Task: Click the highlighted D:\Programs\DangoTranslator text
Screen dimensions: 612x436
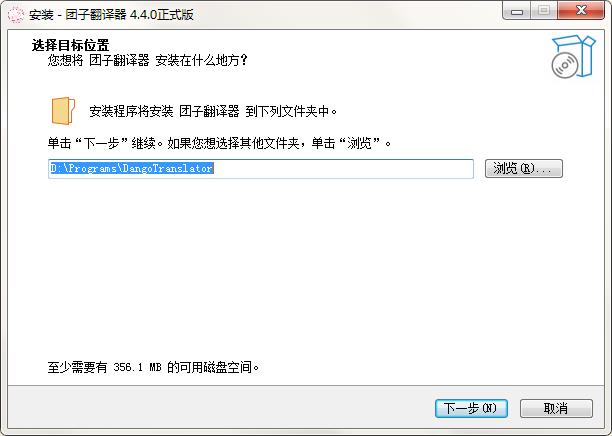Action: (x=132, y=168)
